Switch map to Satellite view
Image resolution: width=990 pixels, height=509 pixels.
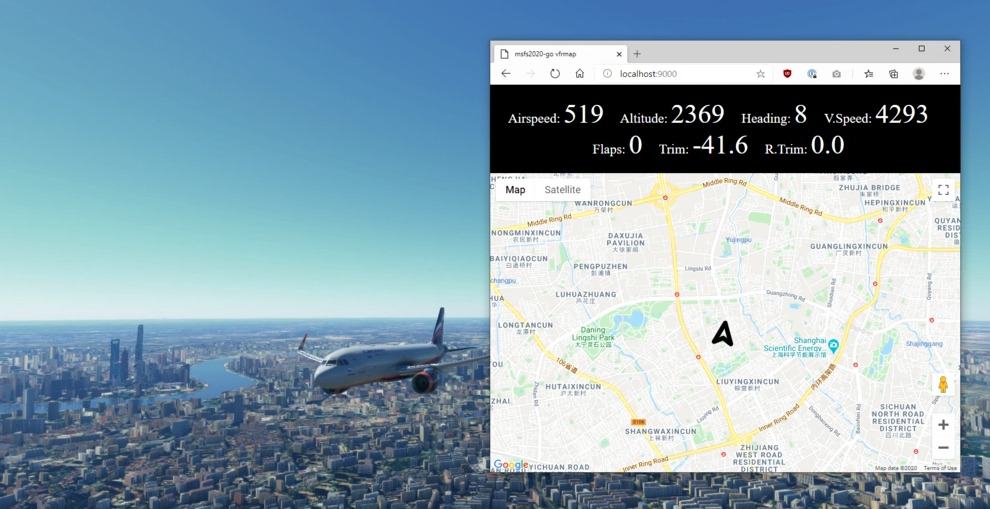click(x=563, y=189)
